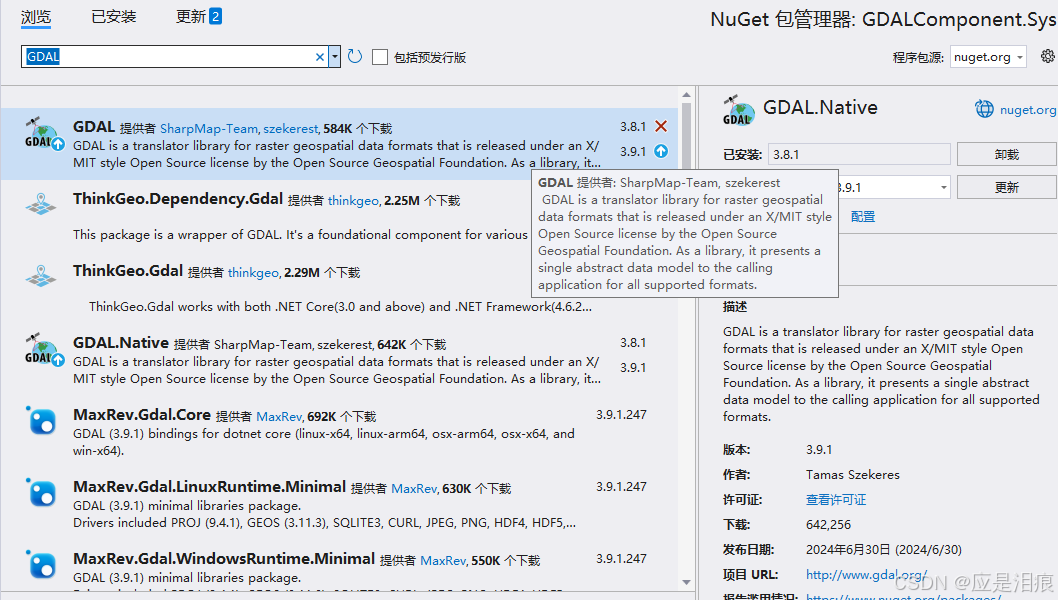Enable the 包括预发行版 checkbox

379,57
